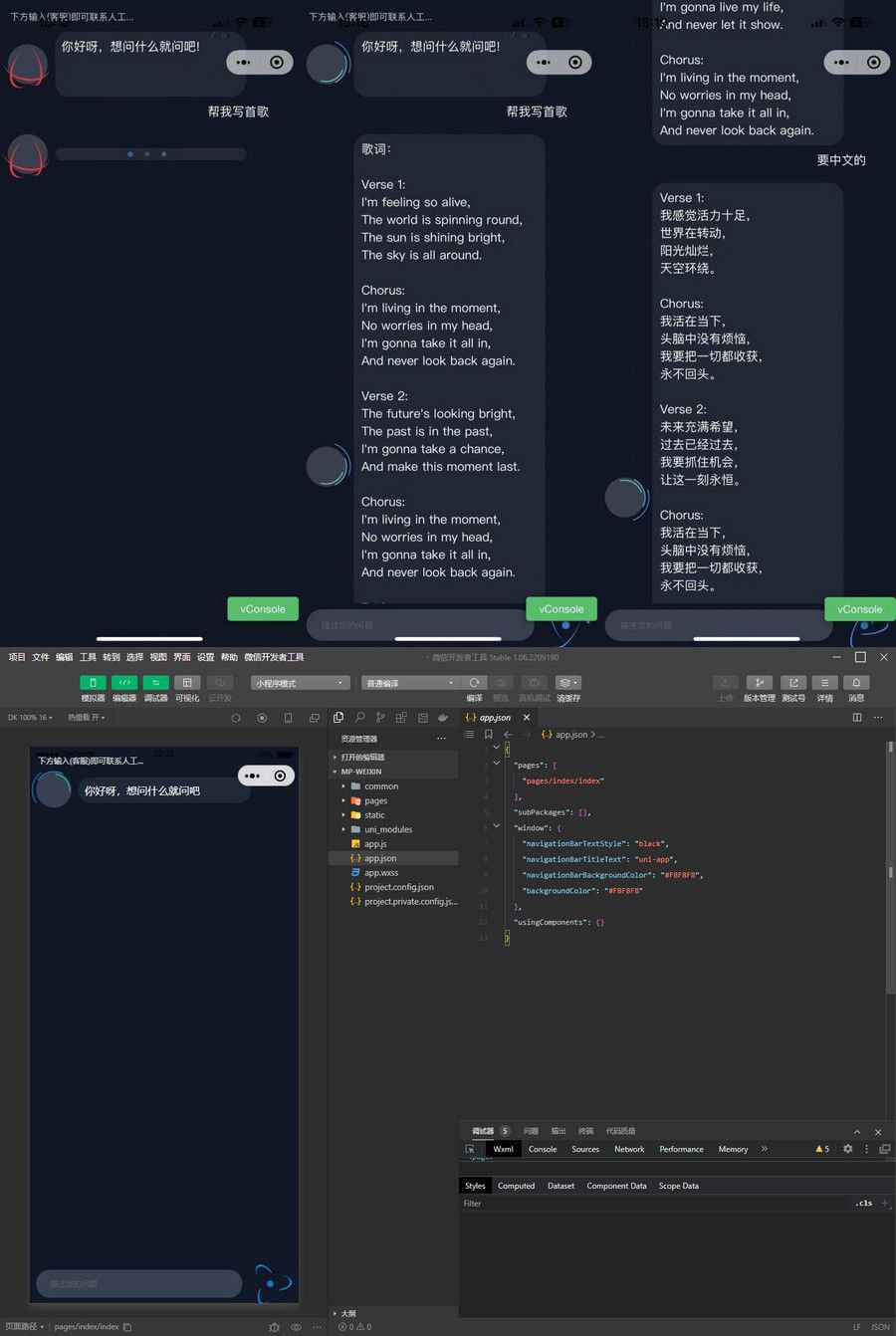The width and height of the screenshot is (896, 1336).
Task: Click the 详情 details icon
Action: pos(824,683)
